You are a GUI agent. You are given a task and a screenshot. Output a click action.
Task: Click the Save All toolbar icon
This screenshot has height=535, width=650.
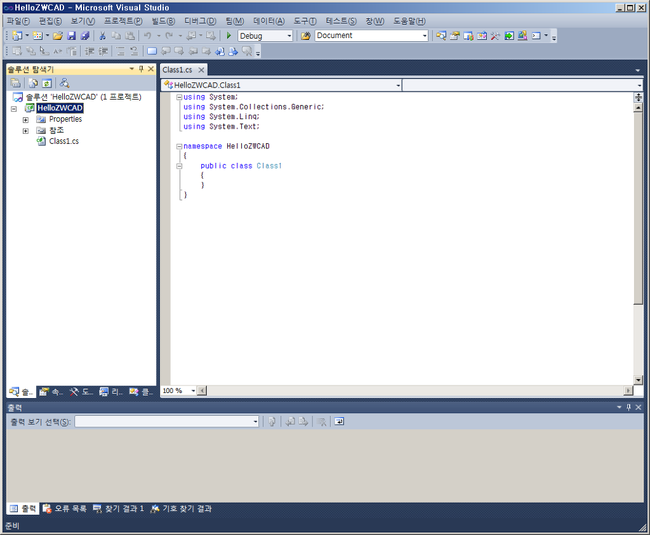pos(85,36)
